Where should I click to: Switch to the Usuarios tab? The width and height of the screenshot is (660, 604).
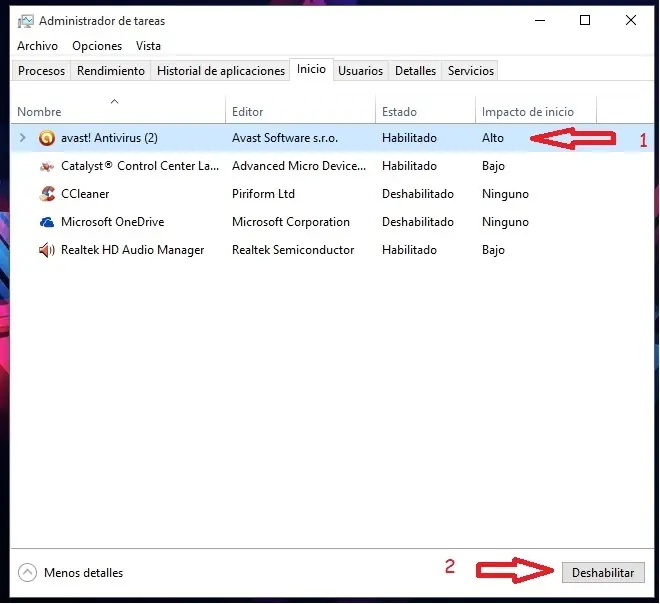[x=360, y=71]
